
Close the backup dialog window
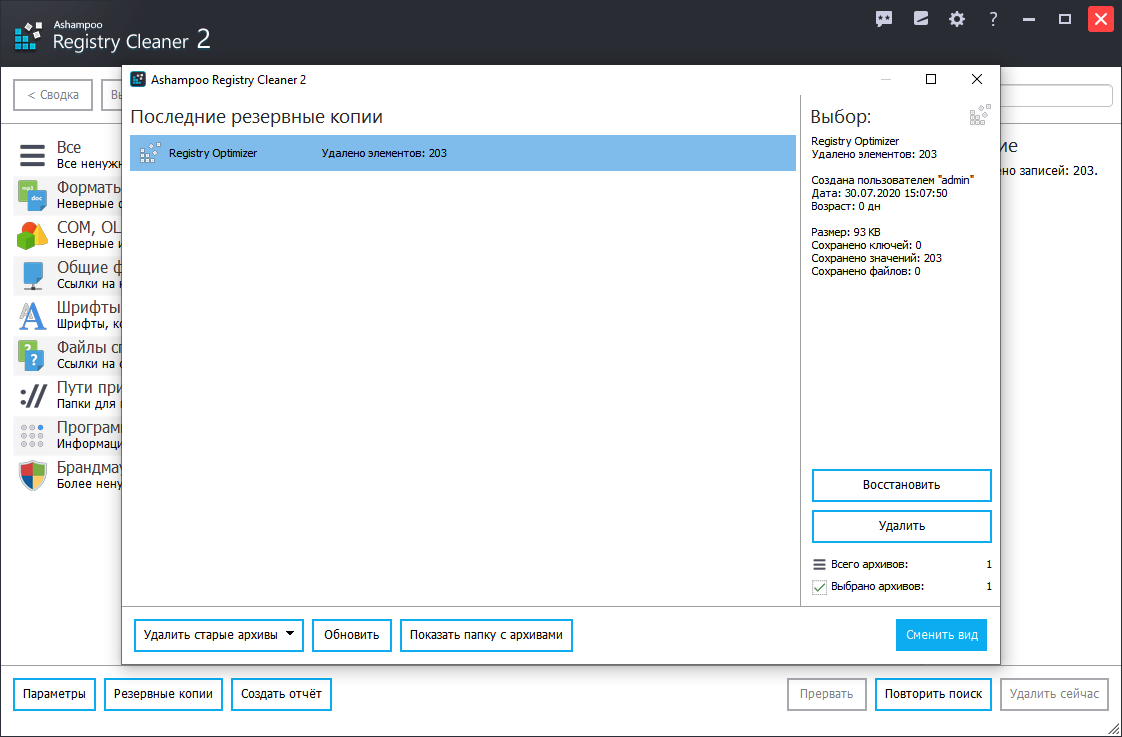coord(977,79)
